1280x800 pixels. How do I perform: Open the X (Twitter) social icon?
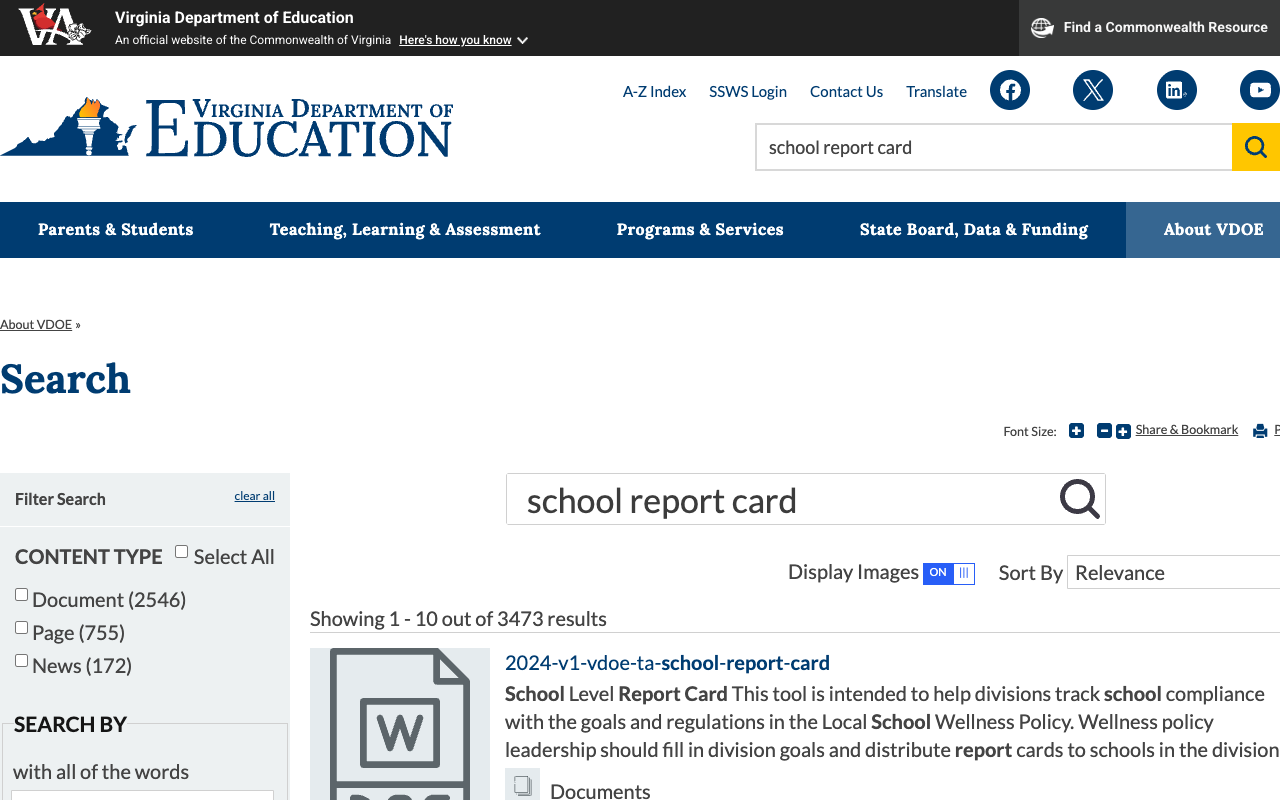pos(1093,90)
